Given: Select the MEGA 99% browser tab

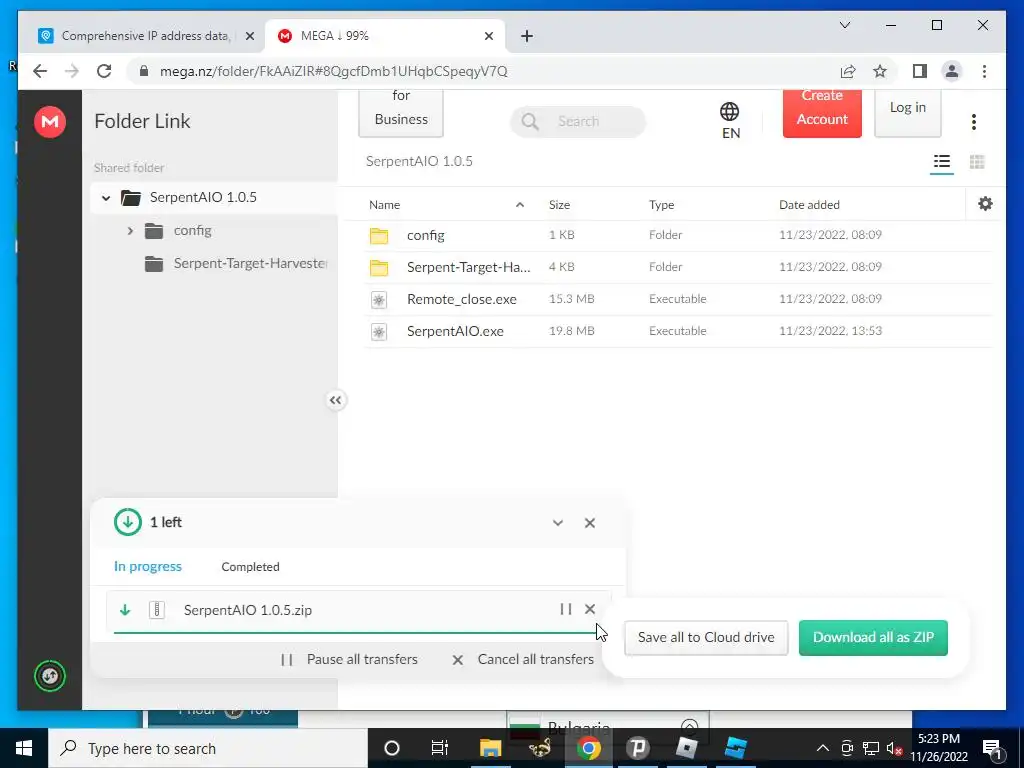Looking at the screenshot, I should click(x=384, y=36).
